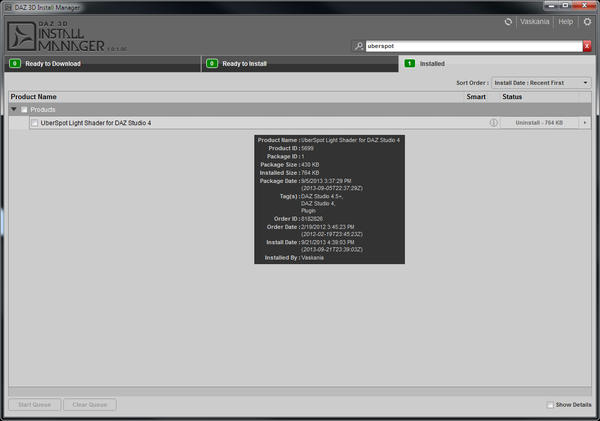Open the arrow menu beside Uninstall button
The width and height of the screenshot is (600, 421).
585,123
